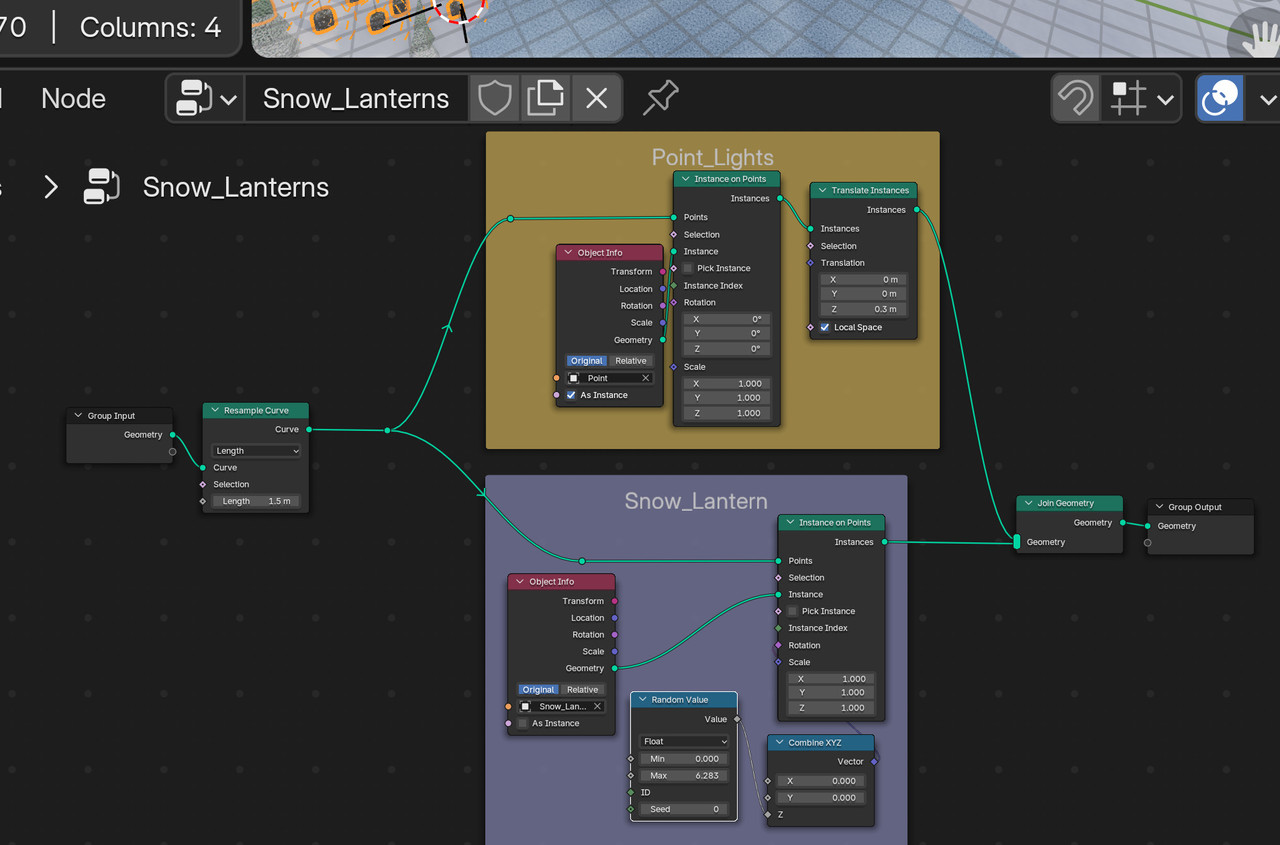Toggle the snapping magnet icon
The height and width of the screenshot is (845, 1280).
[x=1076, y=99]
